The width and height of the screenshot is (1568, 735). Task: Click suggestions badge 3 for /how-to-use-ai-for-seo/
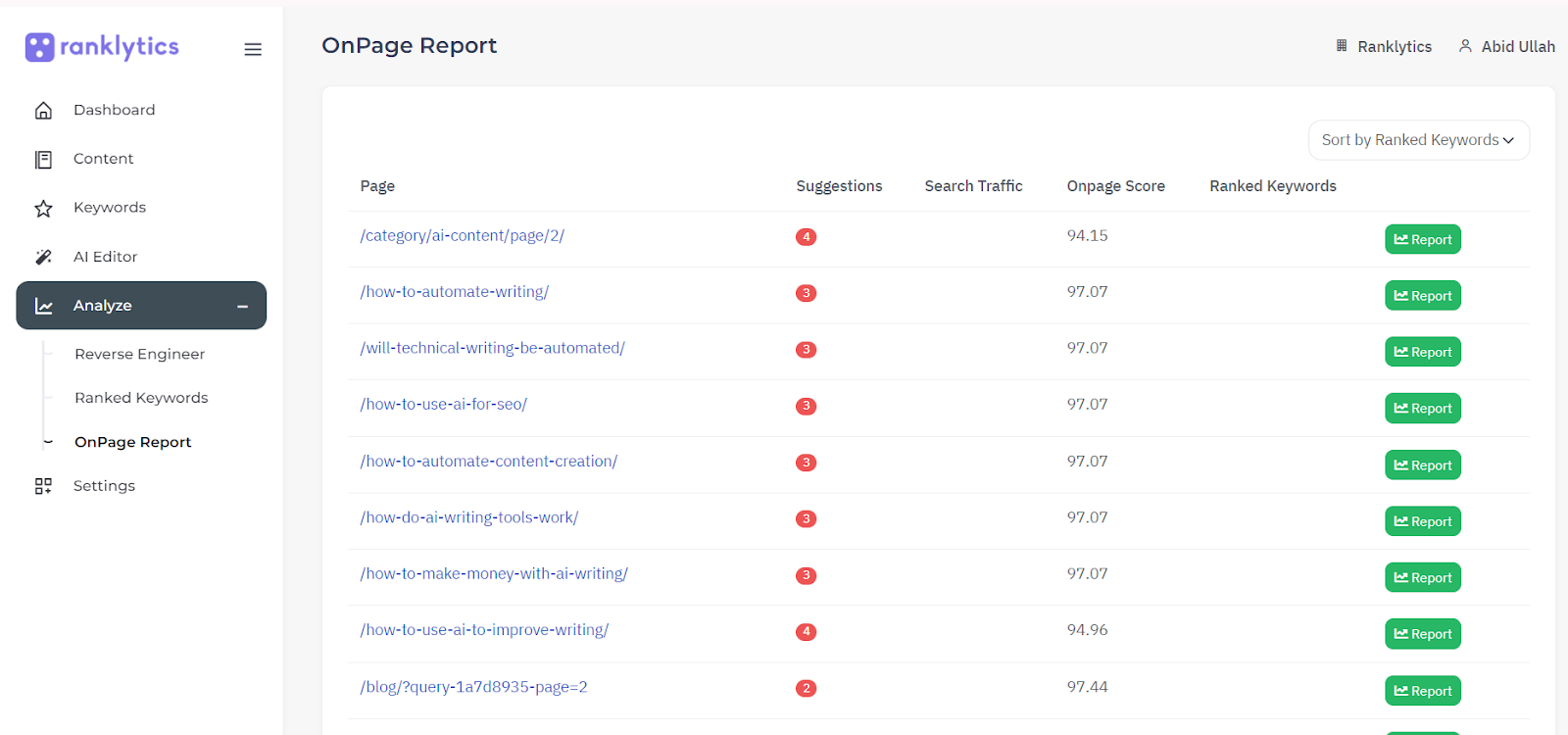807,406
